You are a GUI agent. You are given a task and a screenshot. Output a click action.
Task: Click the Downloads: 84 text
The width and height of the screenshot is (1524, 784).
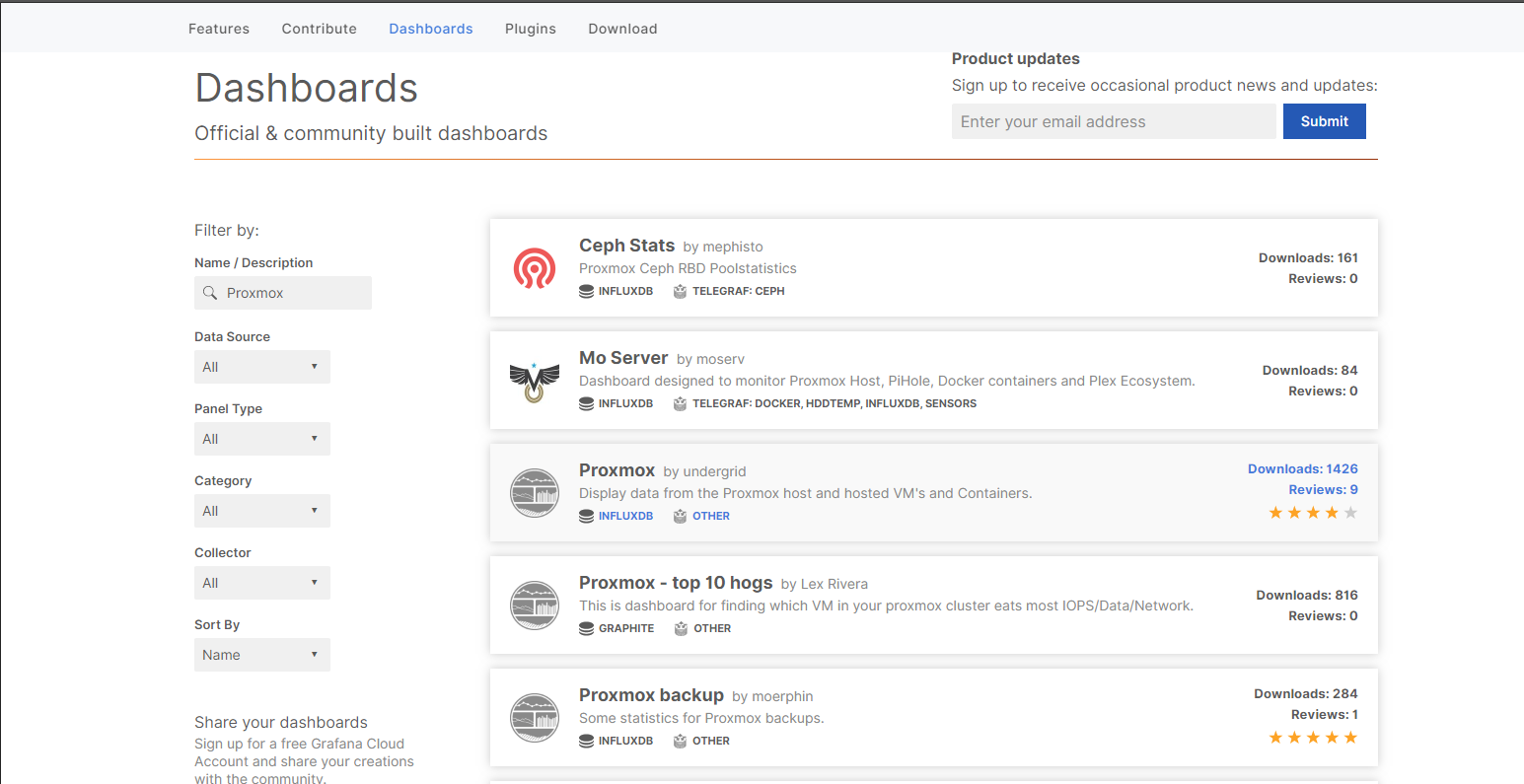(x=1310, y=370)
